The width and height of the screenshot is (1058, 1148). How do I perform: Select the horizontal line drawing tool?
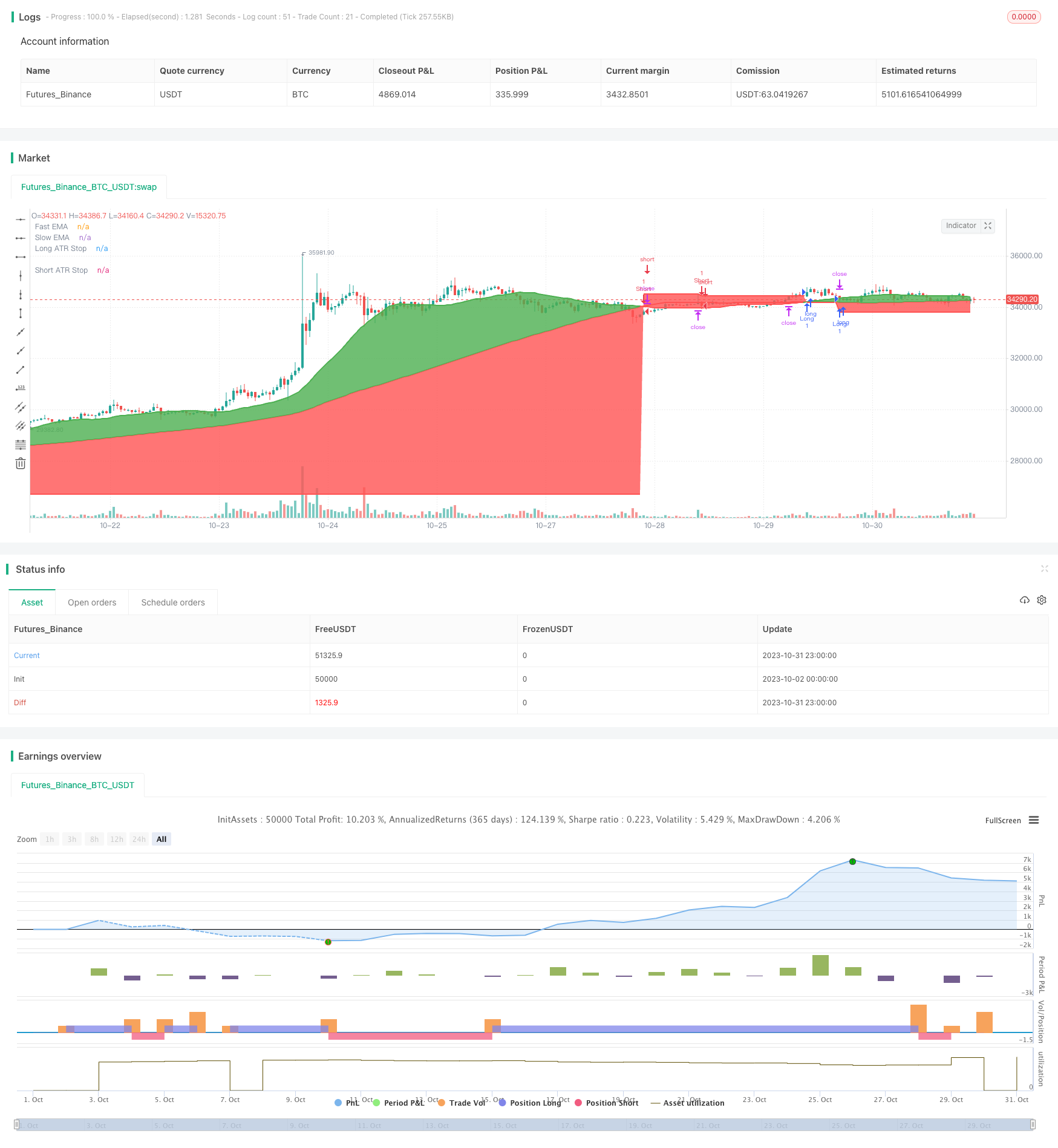(21, 219)
